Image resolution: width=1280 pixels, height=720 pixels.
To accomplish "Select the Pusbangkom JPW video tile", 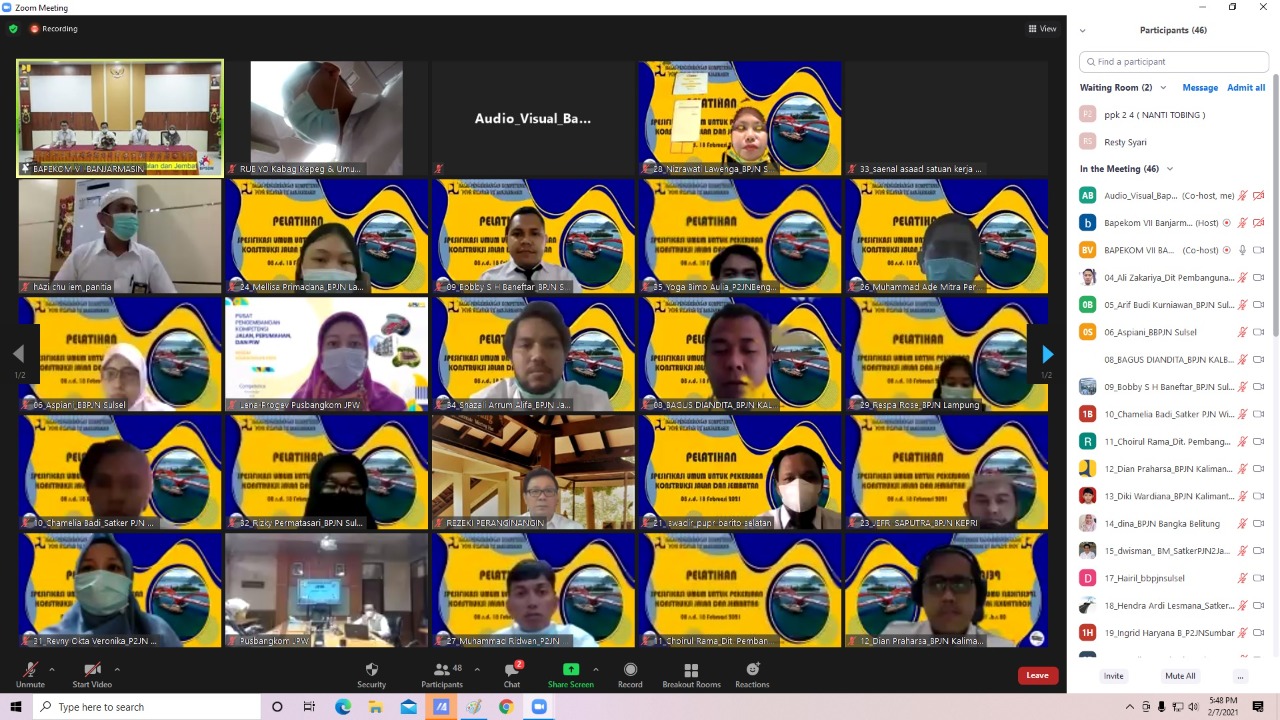I will [326, 589].
